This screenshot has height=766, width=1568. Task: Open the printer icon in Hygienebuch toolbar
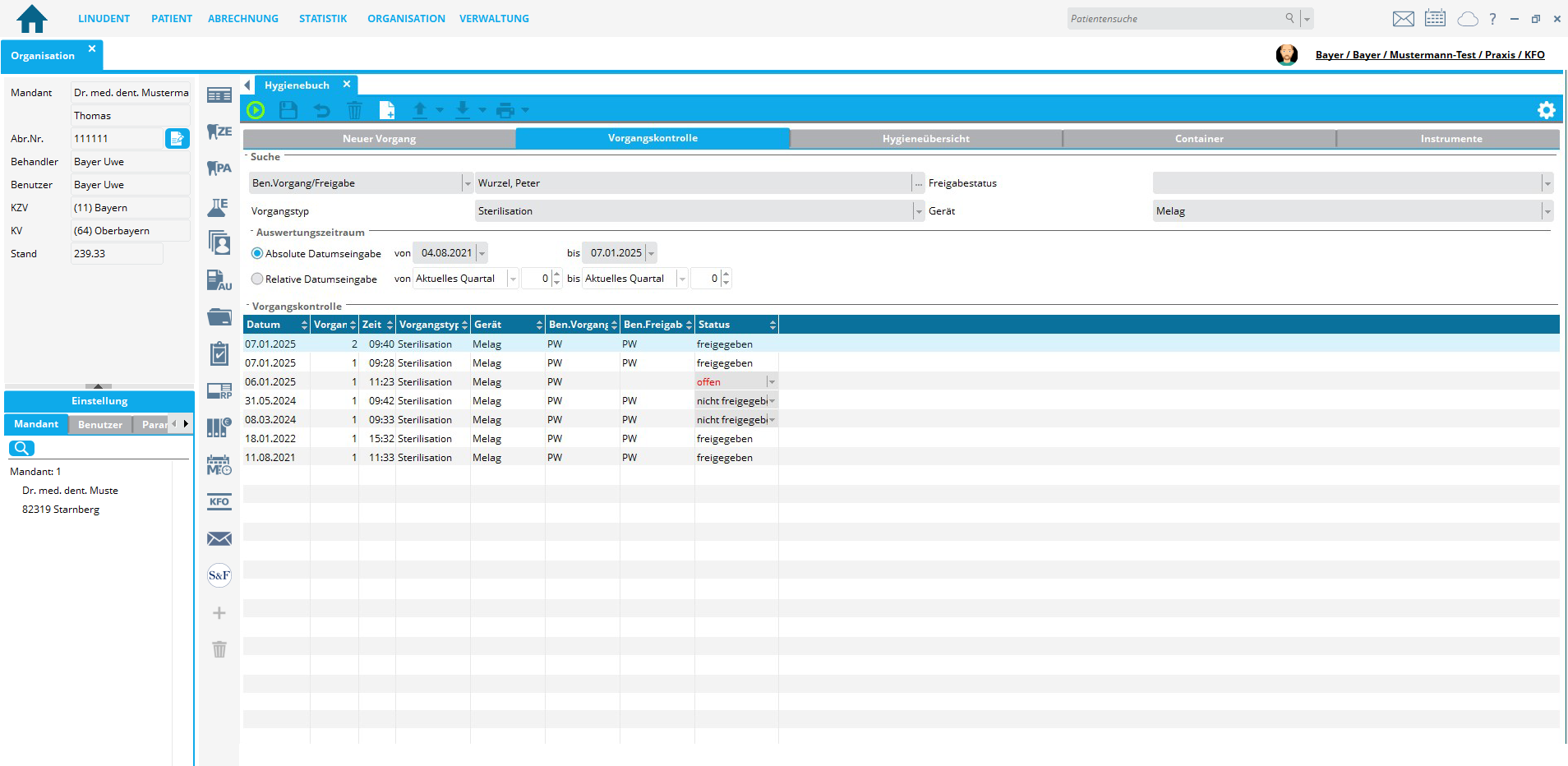pos(505,110)
